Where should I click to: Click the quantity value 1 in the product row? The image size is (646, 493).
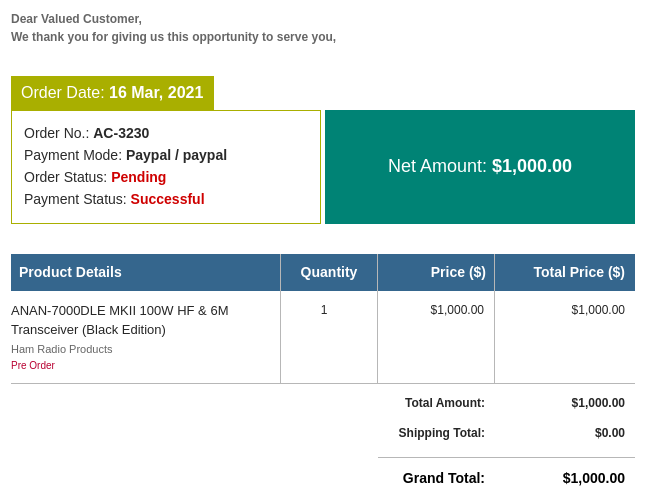click(x=324, y=310)
